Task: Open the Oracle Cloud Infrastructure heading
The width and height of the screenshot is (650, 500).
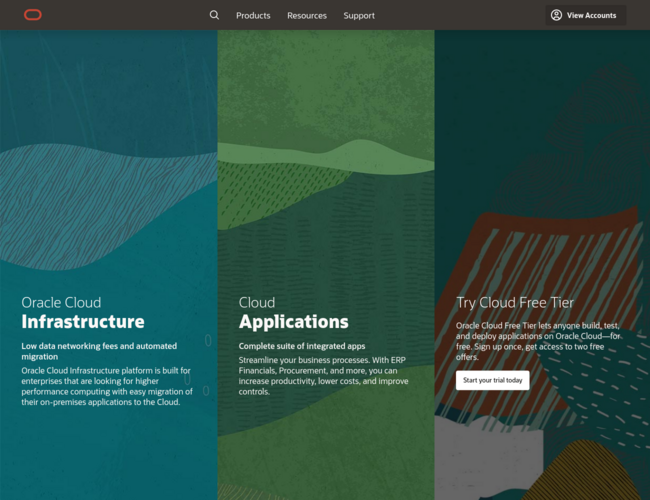Action: 83,312
